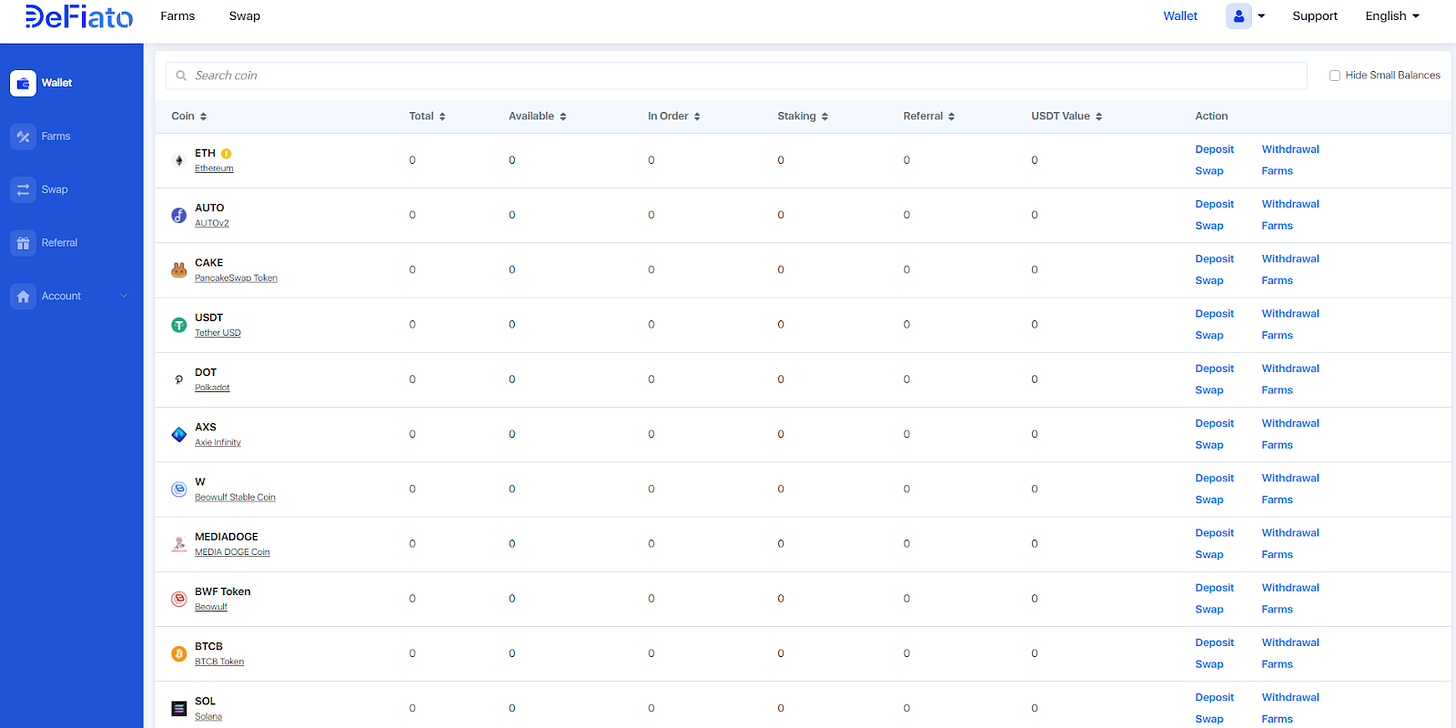Open the Referral gift icon
Image resolution: width=1456 pixels, height=728 pixels.
point(23,242)
